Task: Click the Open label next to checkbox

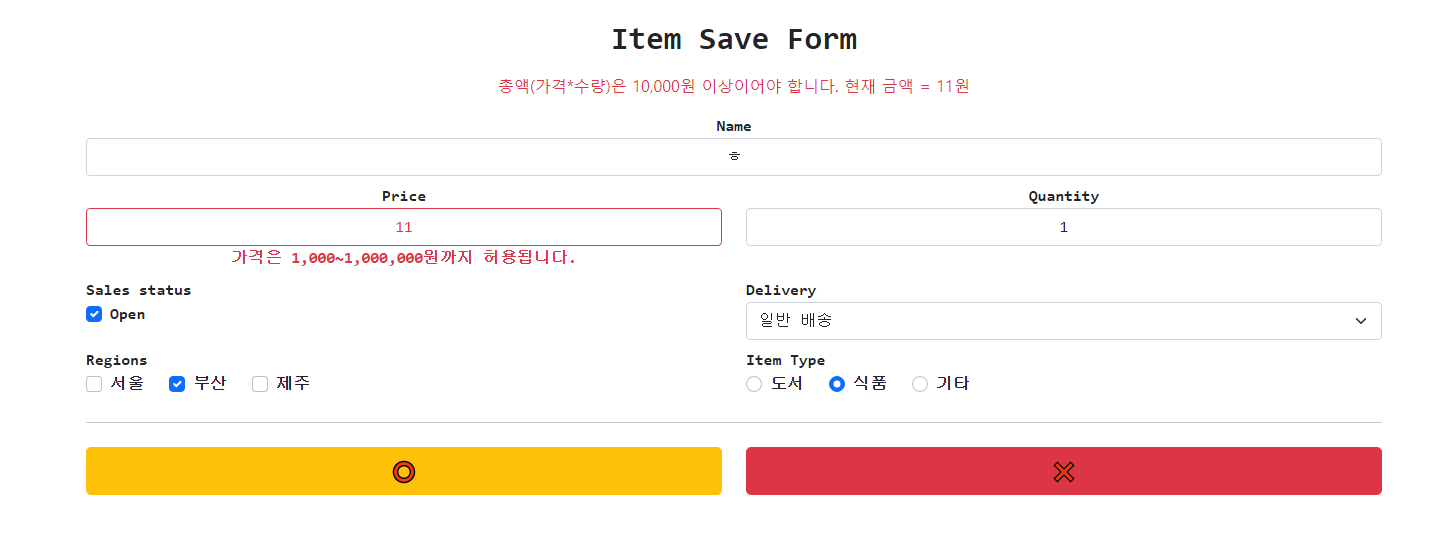Action: [127, 314]
